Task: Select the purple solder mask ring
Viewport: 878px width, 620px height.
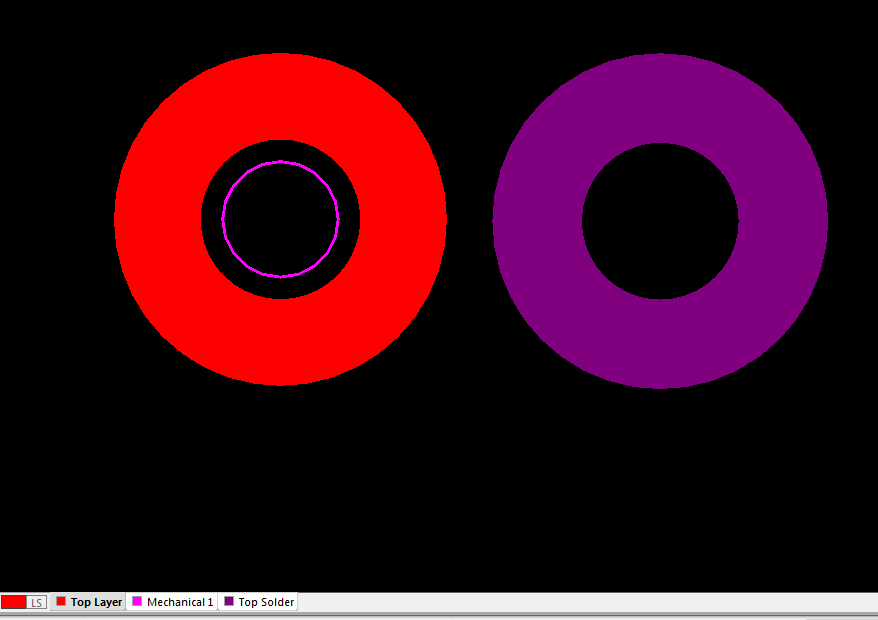Action: tap(540, 221)
